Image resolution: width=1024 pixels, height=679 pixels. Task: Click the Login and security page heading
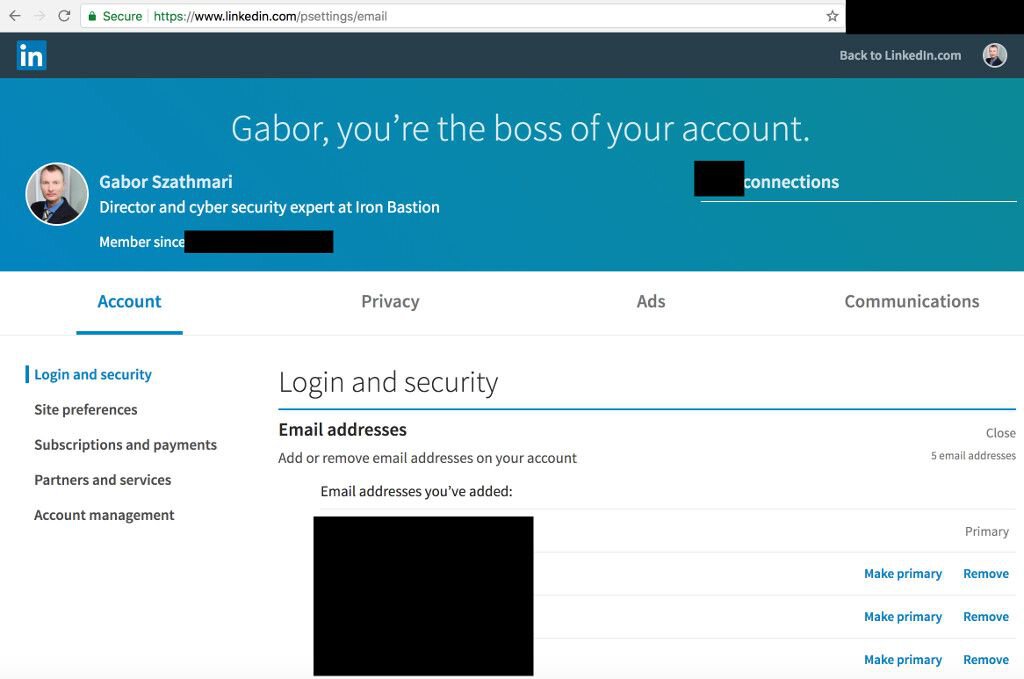[389, 383]
